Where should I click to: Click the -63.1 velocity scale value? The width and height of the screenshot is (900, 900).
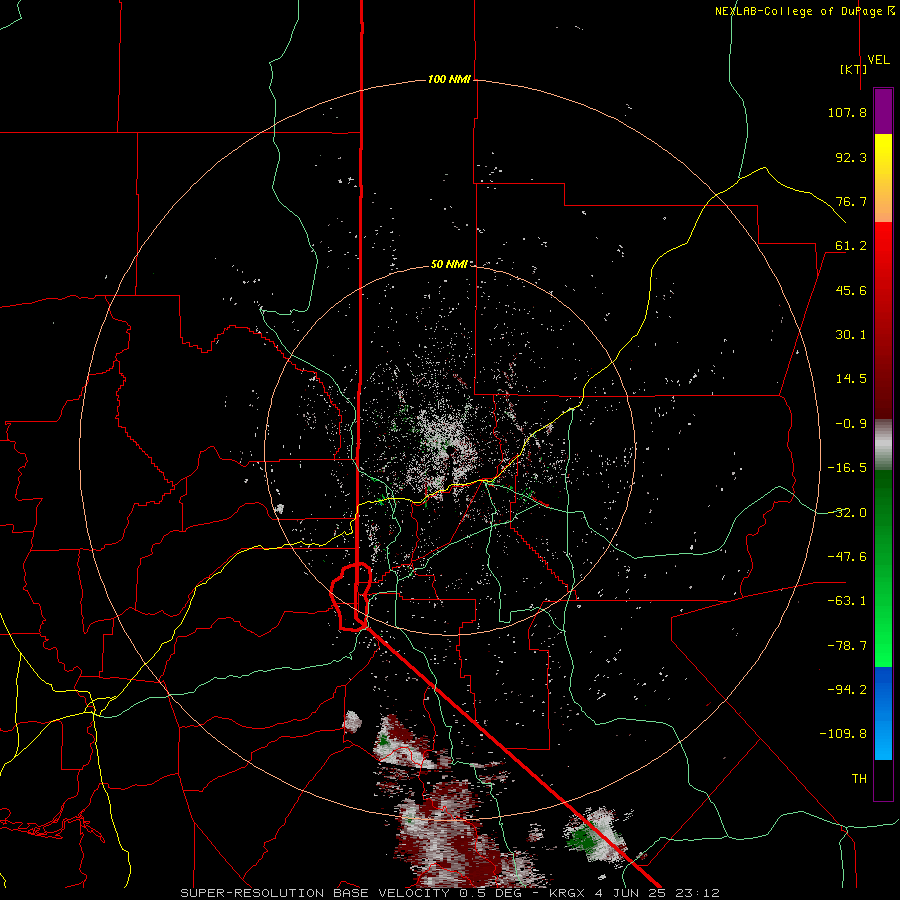tap(847, 601)
